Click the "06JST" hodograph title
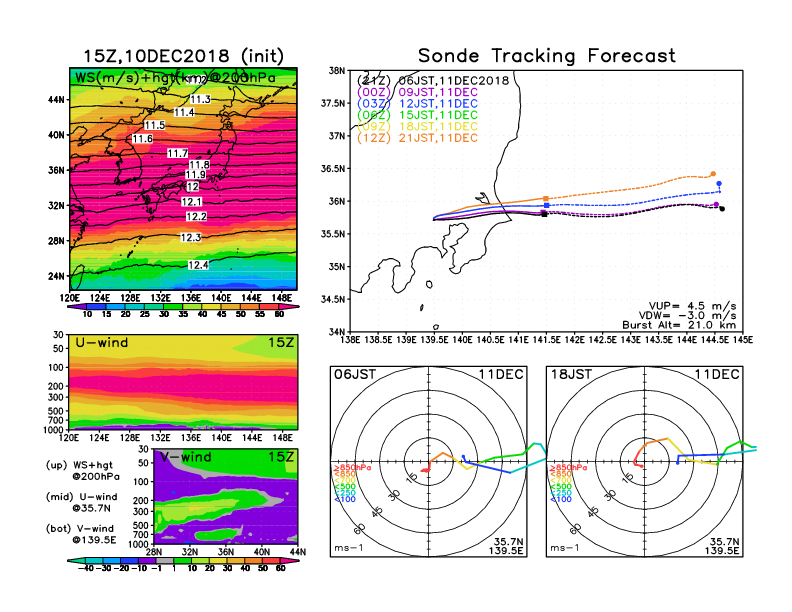792x612 pixels. pyautogui.click(x=355, y=374)
